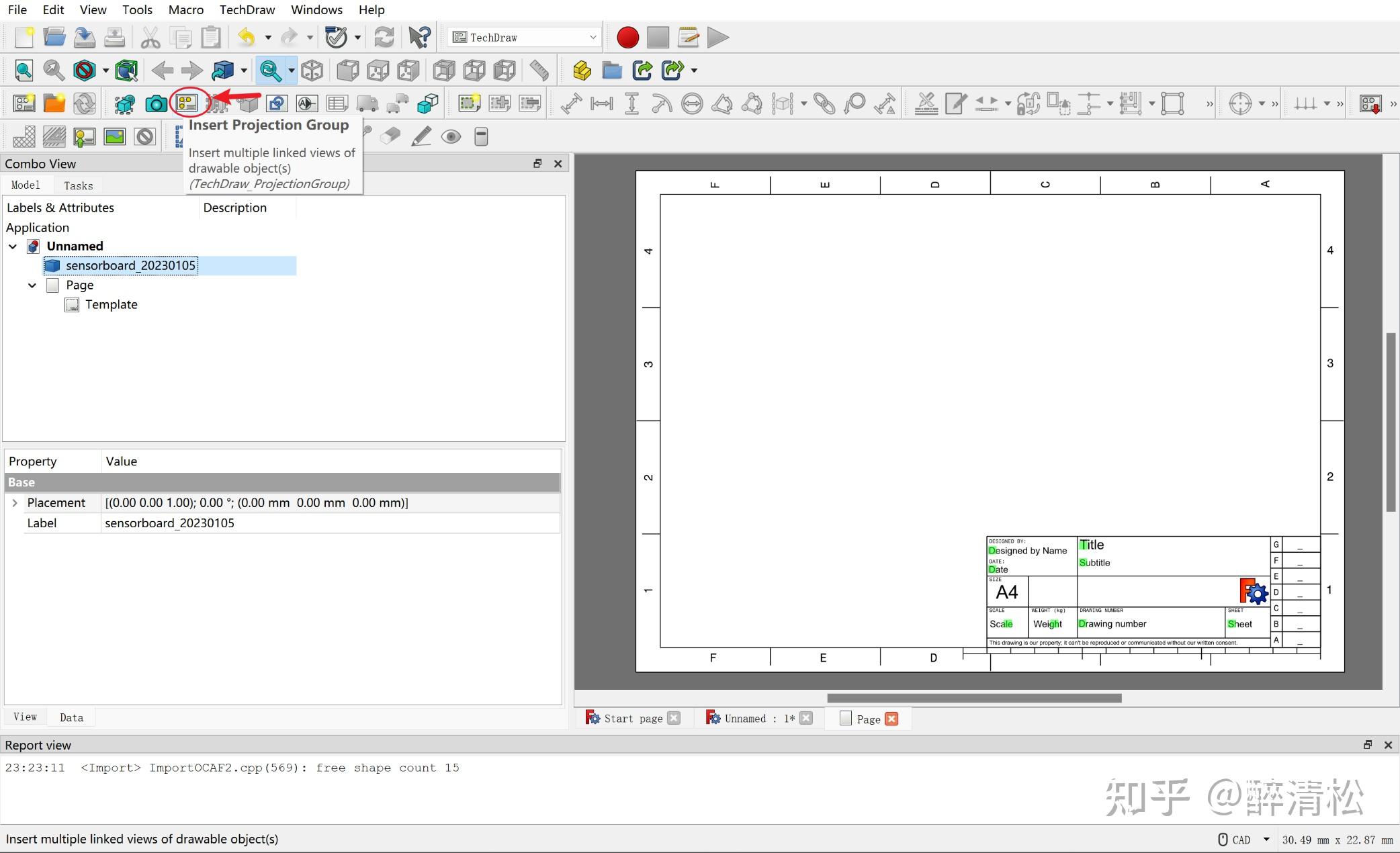Screen dimensions: 1400x853
Task: Expand the Placement property row
Action: pyautogui.click(x=15, y=502)
